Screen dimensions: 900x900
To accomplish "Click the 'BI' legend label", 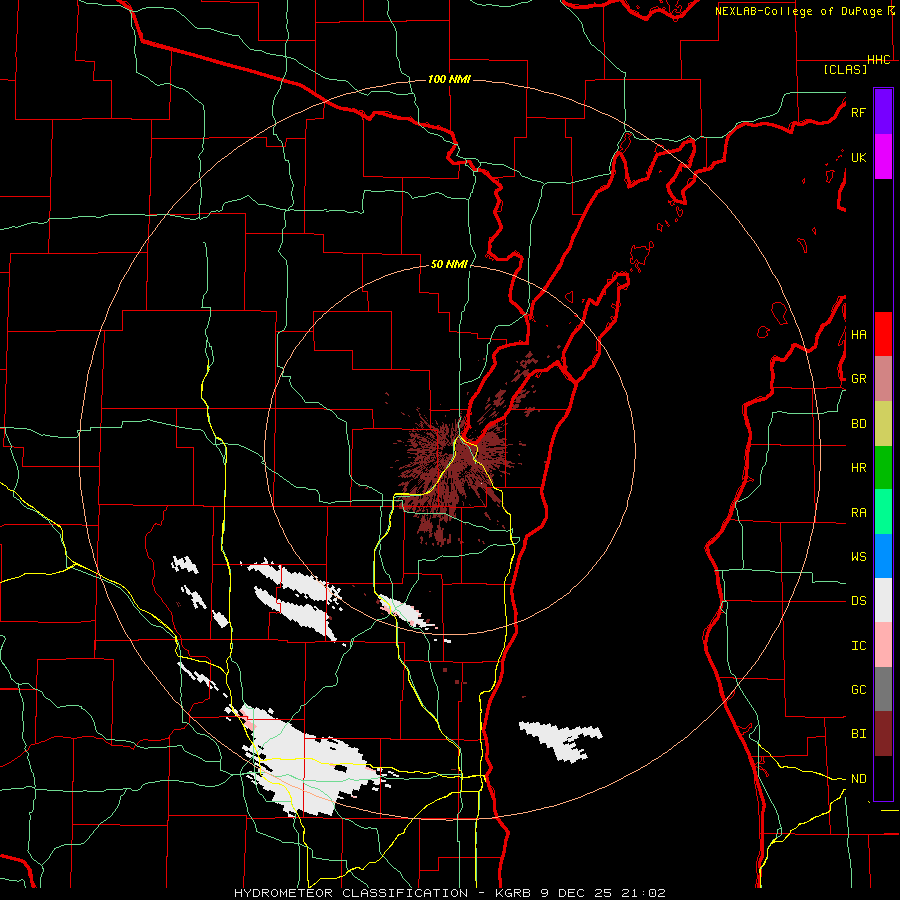I will click(859, 734).
